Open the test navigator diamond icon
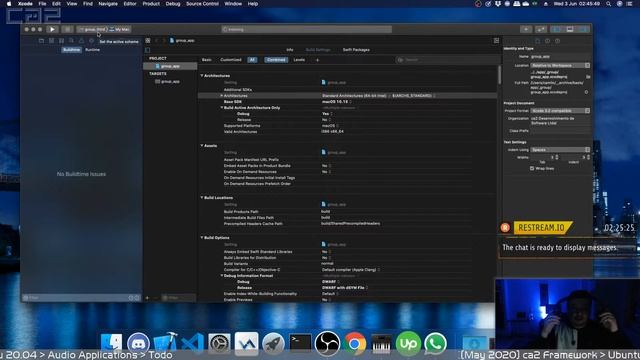The width and height of the screenshot is (640, 360). [91, 41]
